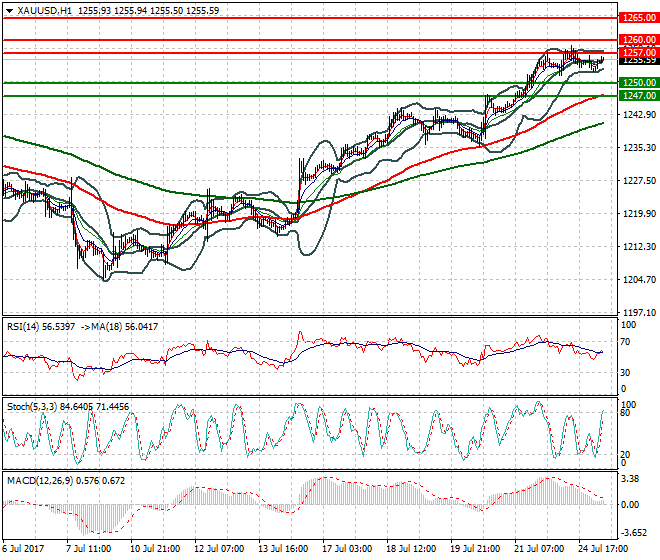This screenshot has height=560, width=660.
Task: Select the OHLC values 1255.93 1255.94 1255.50 1255.59
Action: [149, 11]
